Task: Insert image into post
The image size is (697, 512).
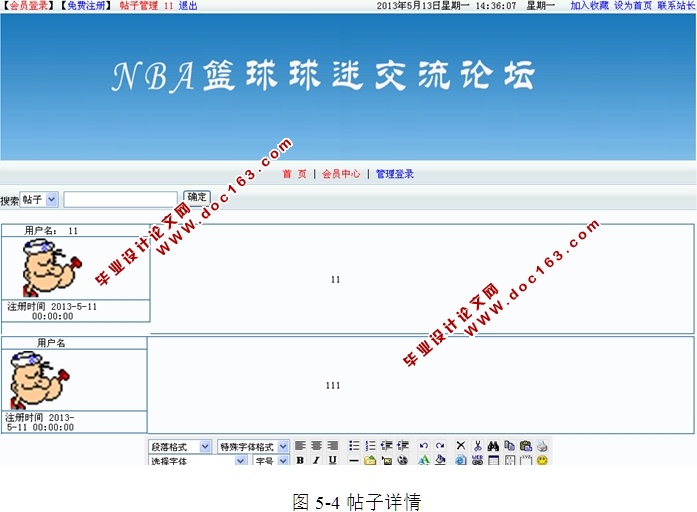Action: pos(386,460)
